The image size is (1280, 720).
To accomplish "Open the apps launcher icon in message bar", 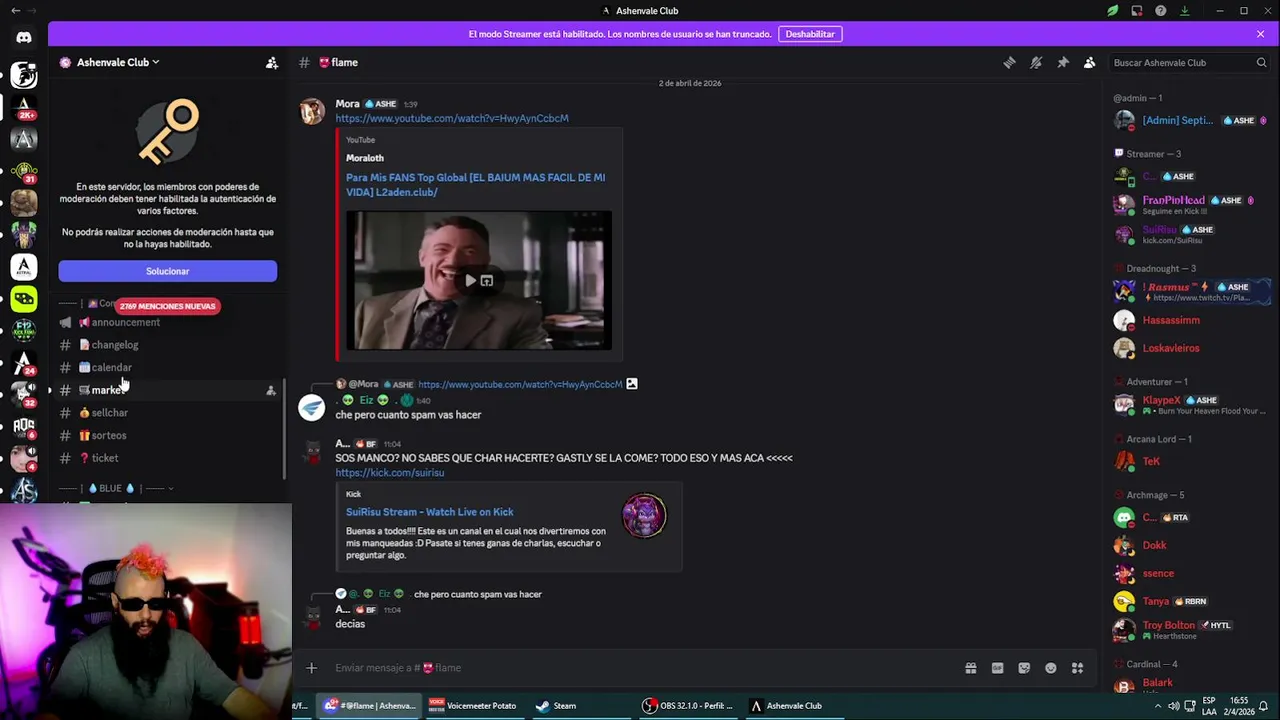I will tap(1077, 668).
